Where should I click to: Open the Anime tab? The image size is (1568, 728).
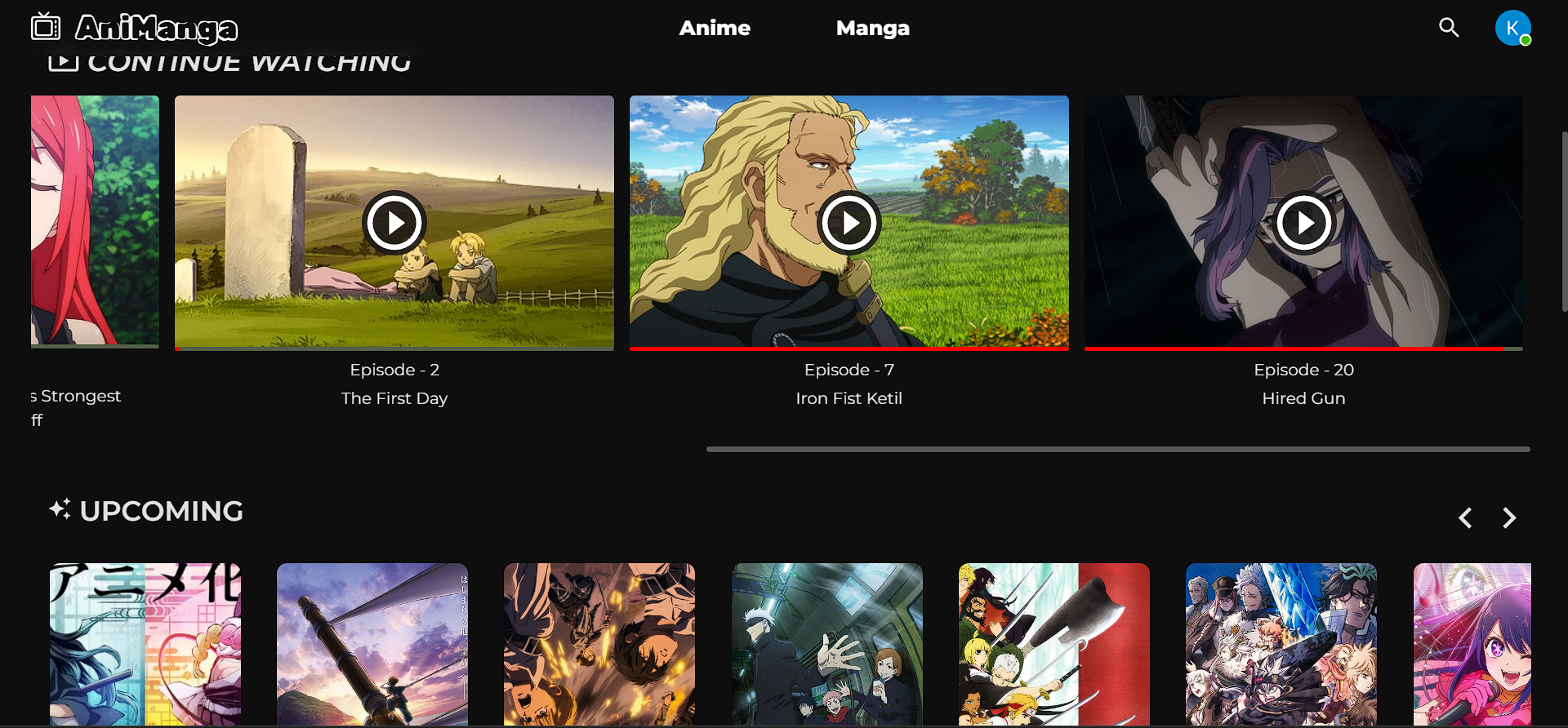(715, 28)
